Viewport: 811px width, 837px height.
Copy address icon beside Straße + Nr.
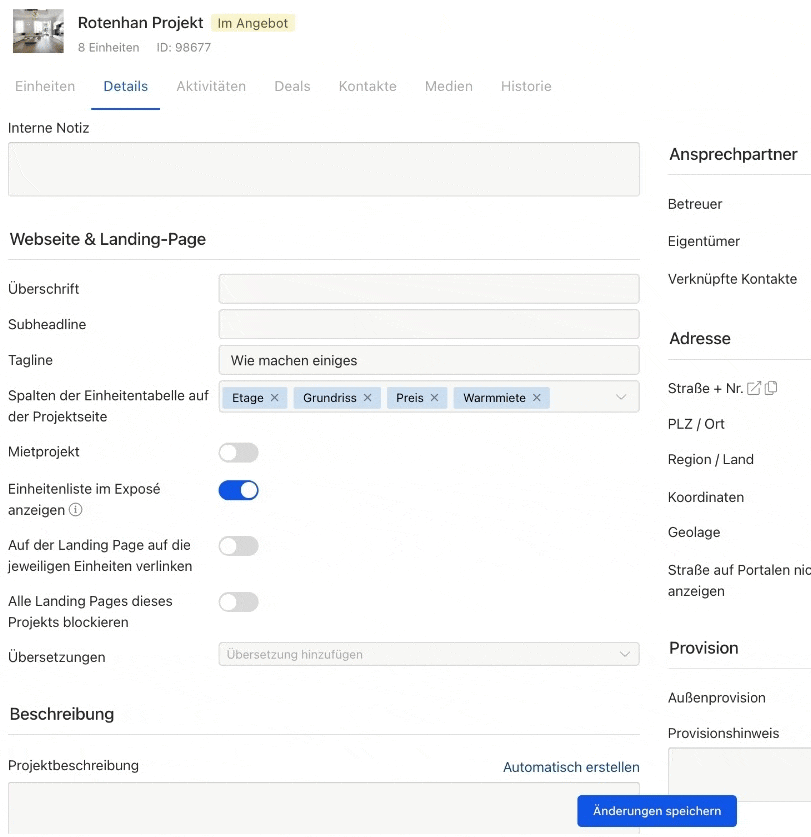(x=771, y=388)
